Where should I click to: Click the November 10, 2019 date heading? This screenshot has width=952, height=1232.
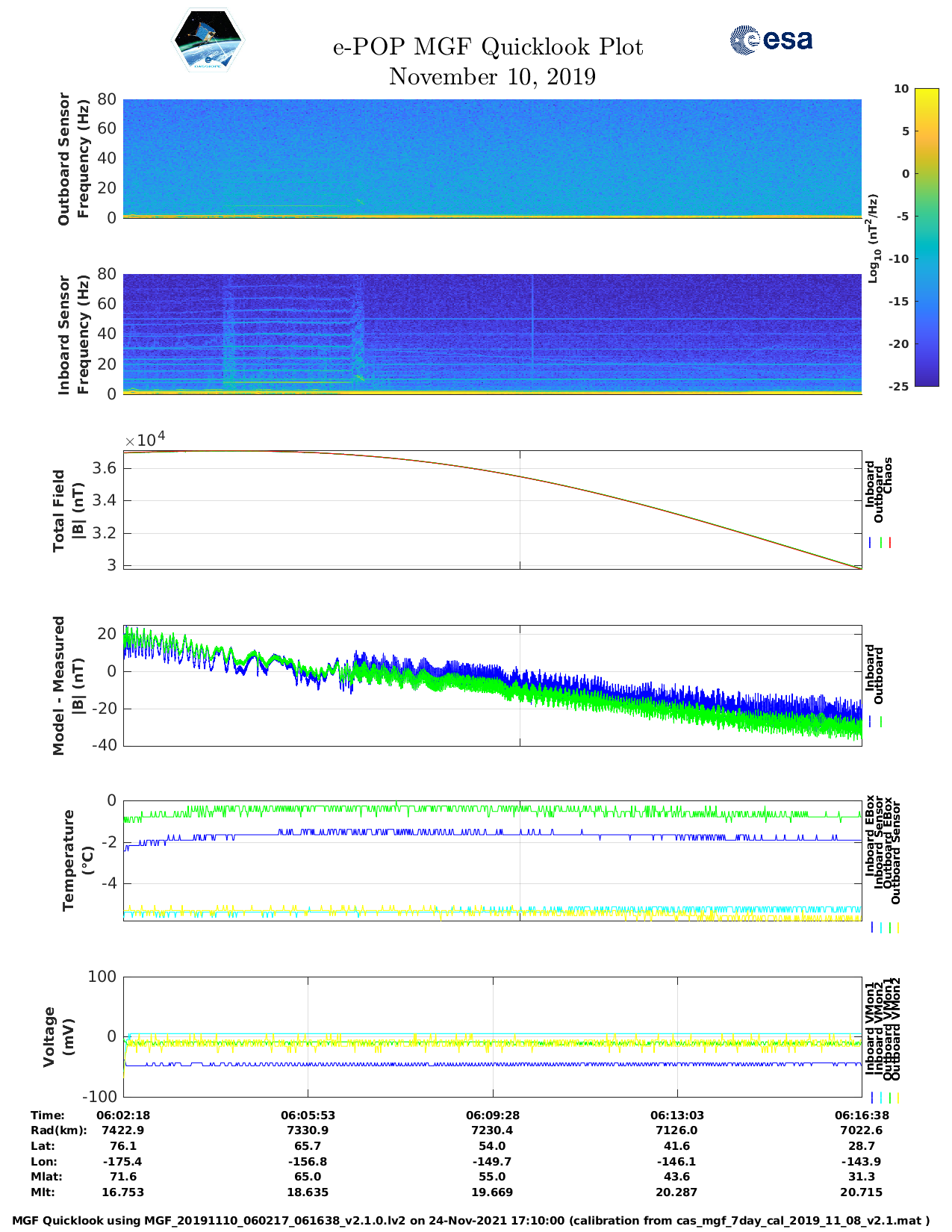[492, 77]
